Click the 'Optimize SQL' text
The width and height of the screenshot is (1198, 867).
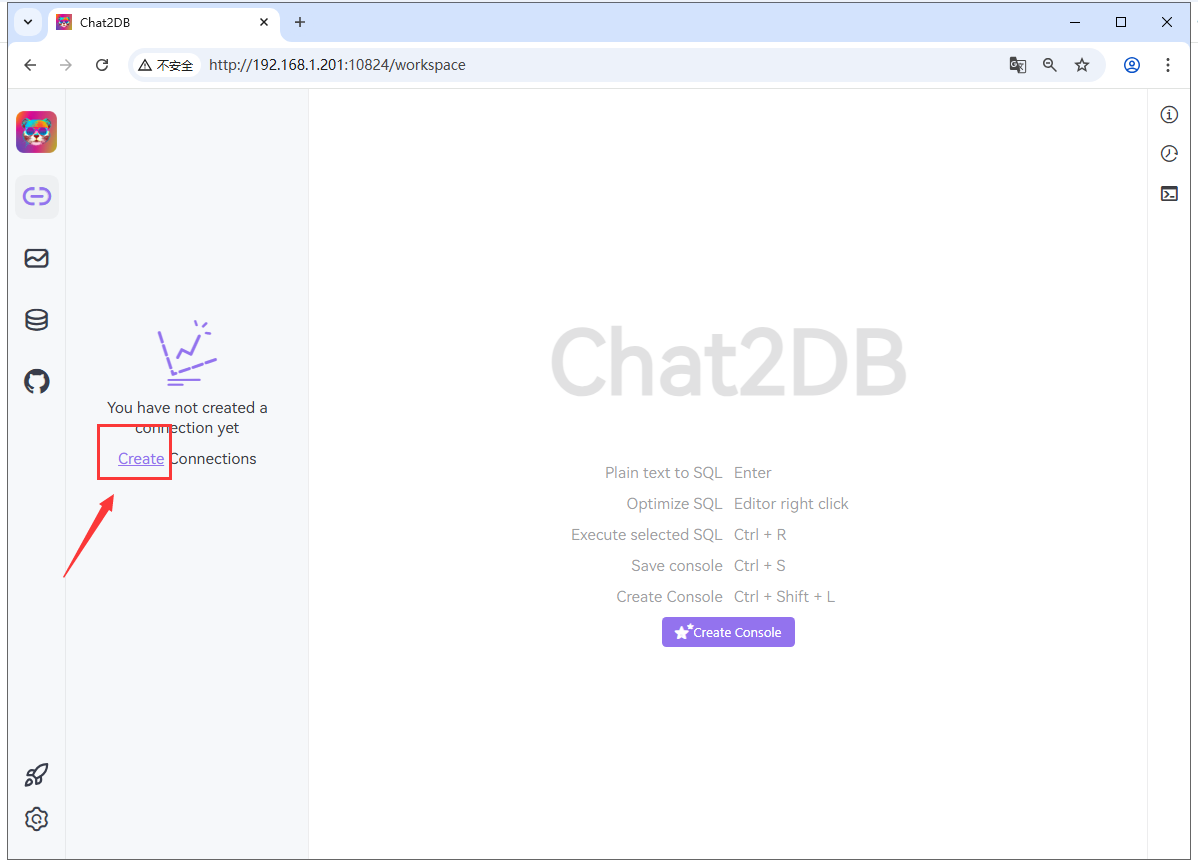click(x=674, y=503)
